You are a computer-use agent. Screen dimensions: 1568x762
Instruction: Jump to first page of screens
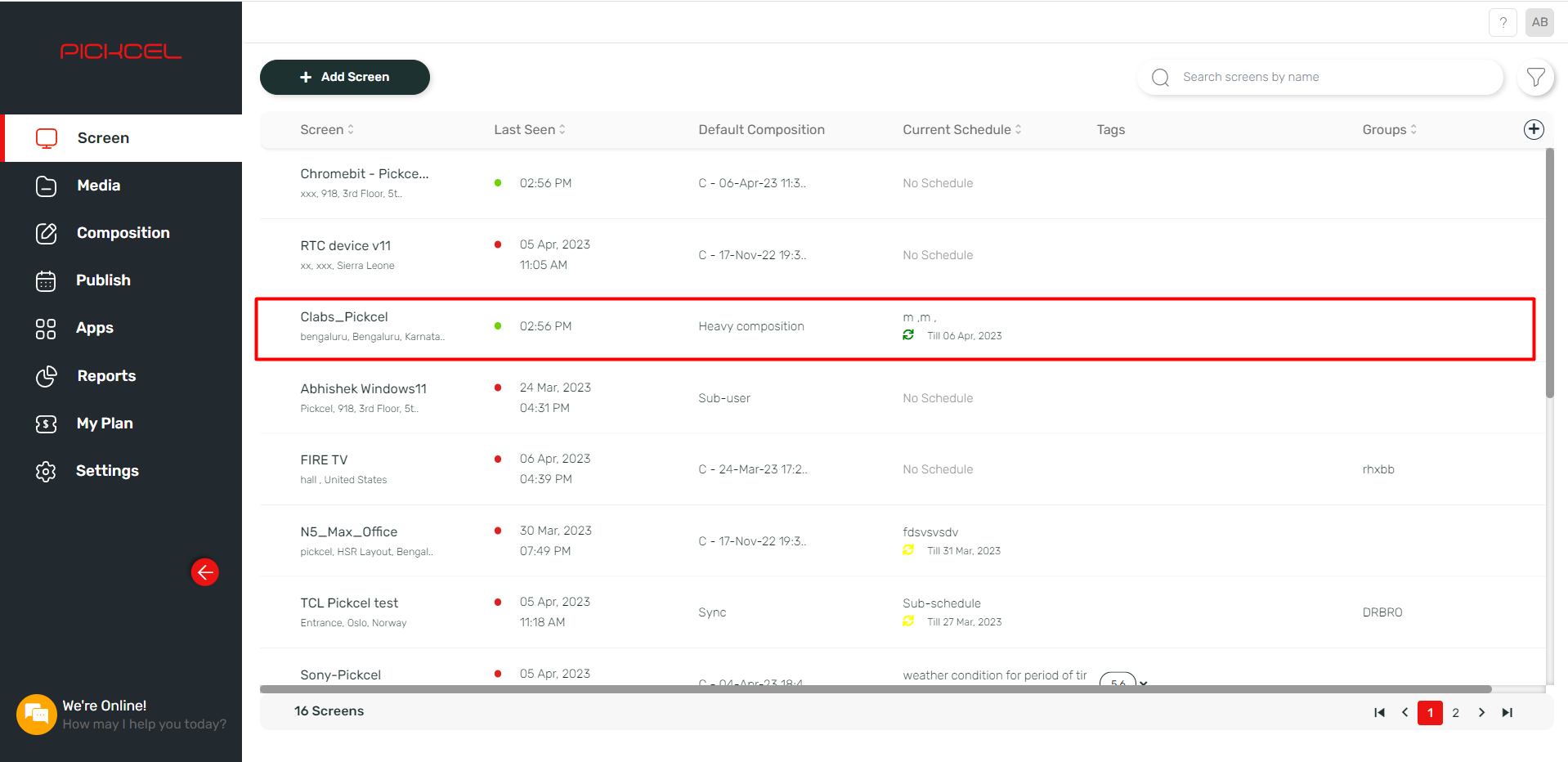1379,713
